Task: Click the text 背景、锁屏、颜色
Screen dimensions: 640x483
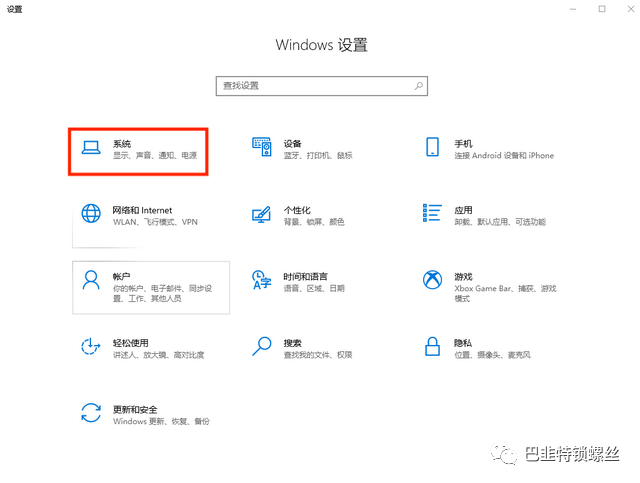Action: pyautogui.click(x=314, y=222)
